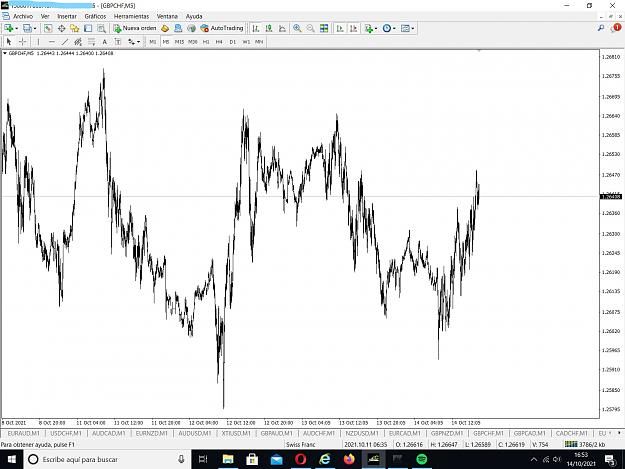Open the Insertar menu
This screenshot has height=469, width=625.
pyautogui.click(x=67, y=16)
